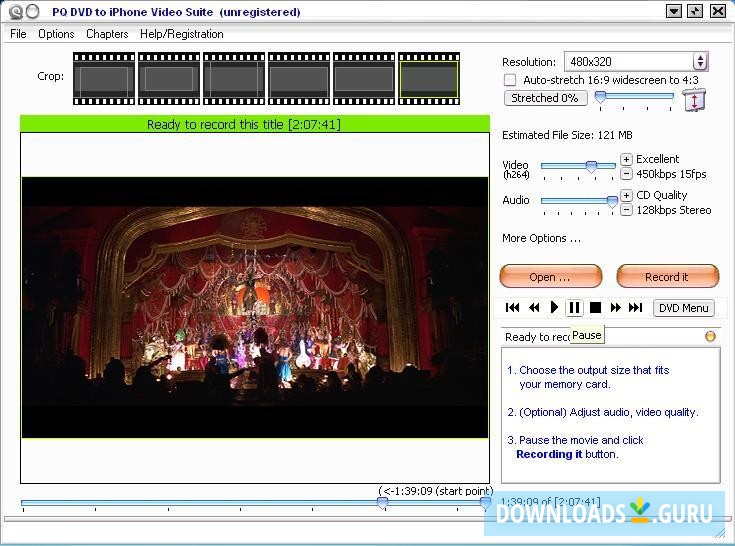Select the first crop preset filmstrip
This screenshot has width=735, height=546.
point(104,78)
